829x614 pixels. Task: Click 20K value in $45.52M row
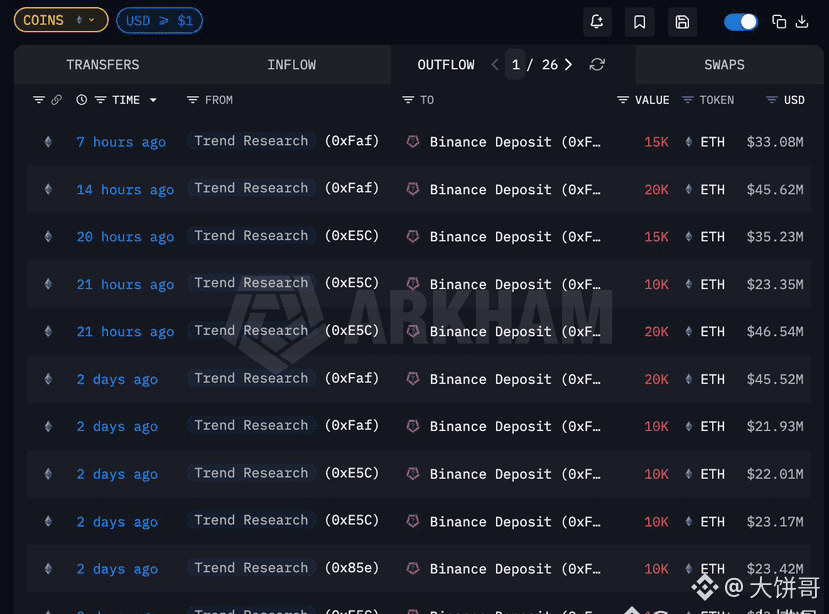(656, 379)
